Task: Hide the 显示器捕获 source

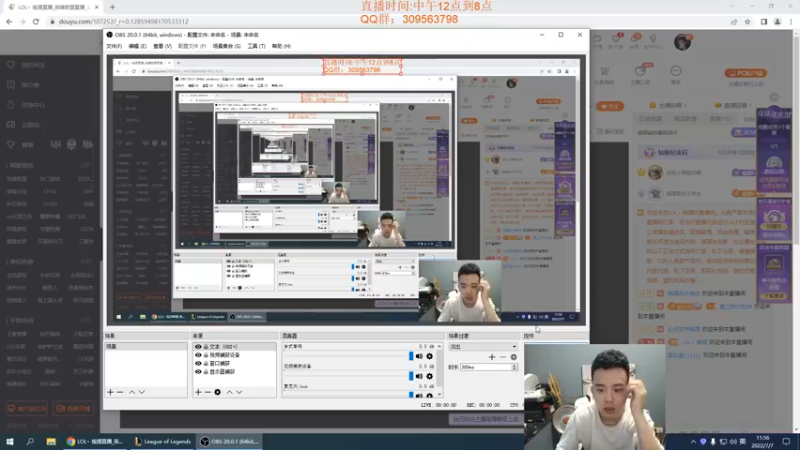Action: (x=198, y=371)
